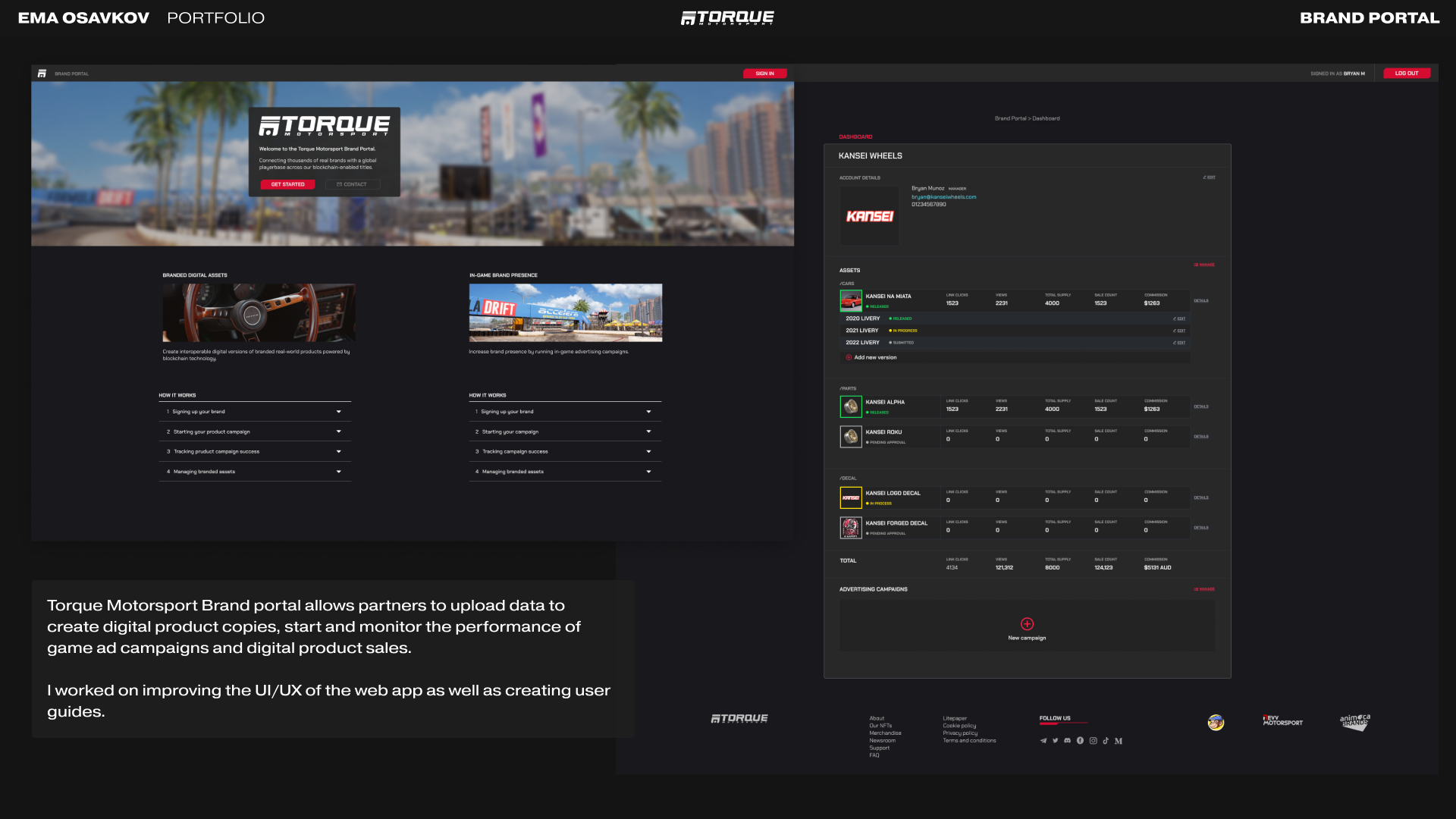The image size is (1456, 819).
Task: Click the Brand Portal breadcrumb link
Action: click(x=1010, y=118)
